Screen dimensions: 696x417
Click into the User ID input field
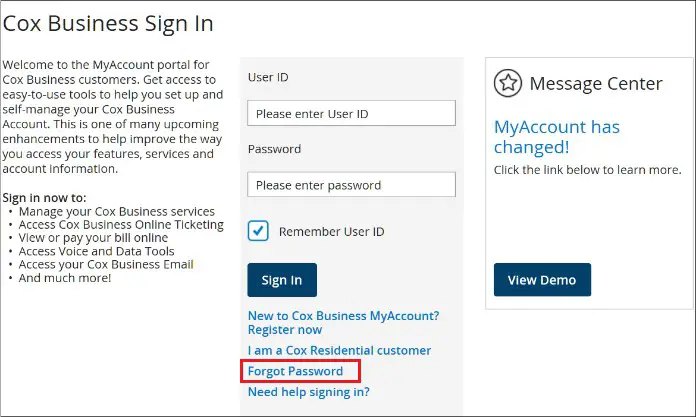(x=351, y=113)
